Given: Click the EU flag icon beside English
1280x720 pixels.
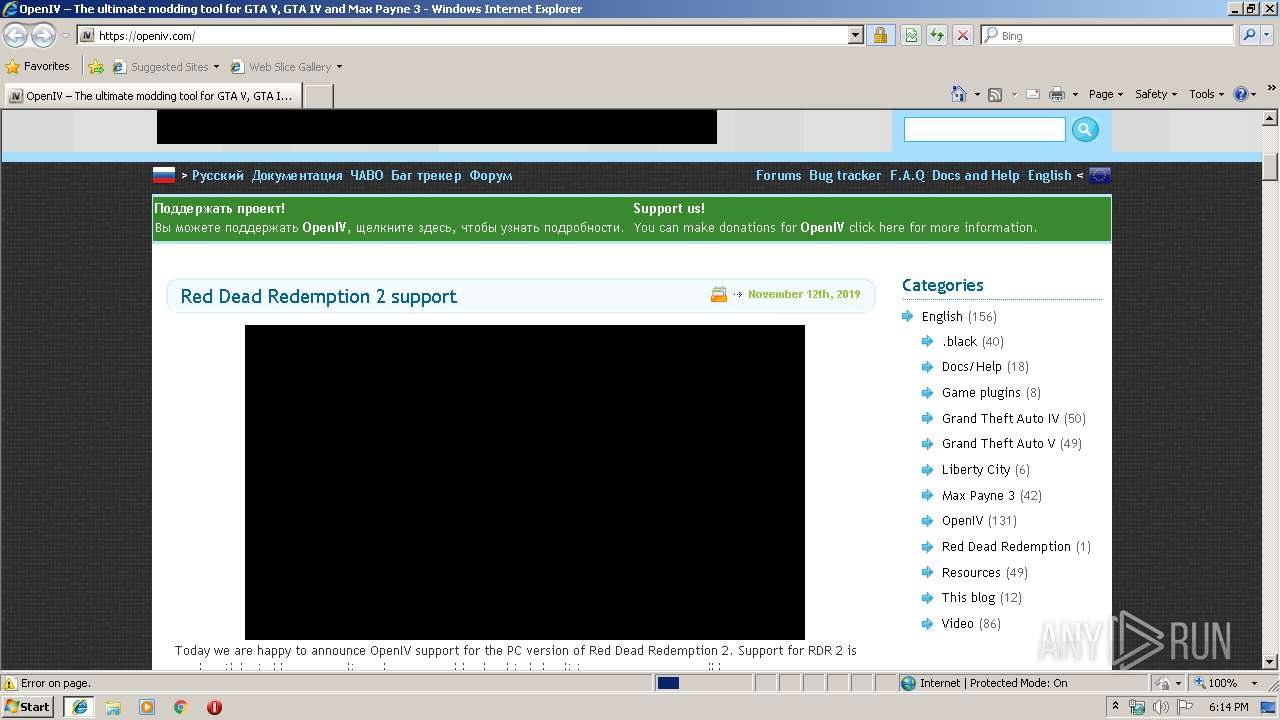Looking at the screenshot, I should (1100, 175).
